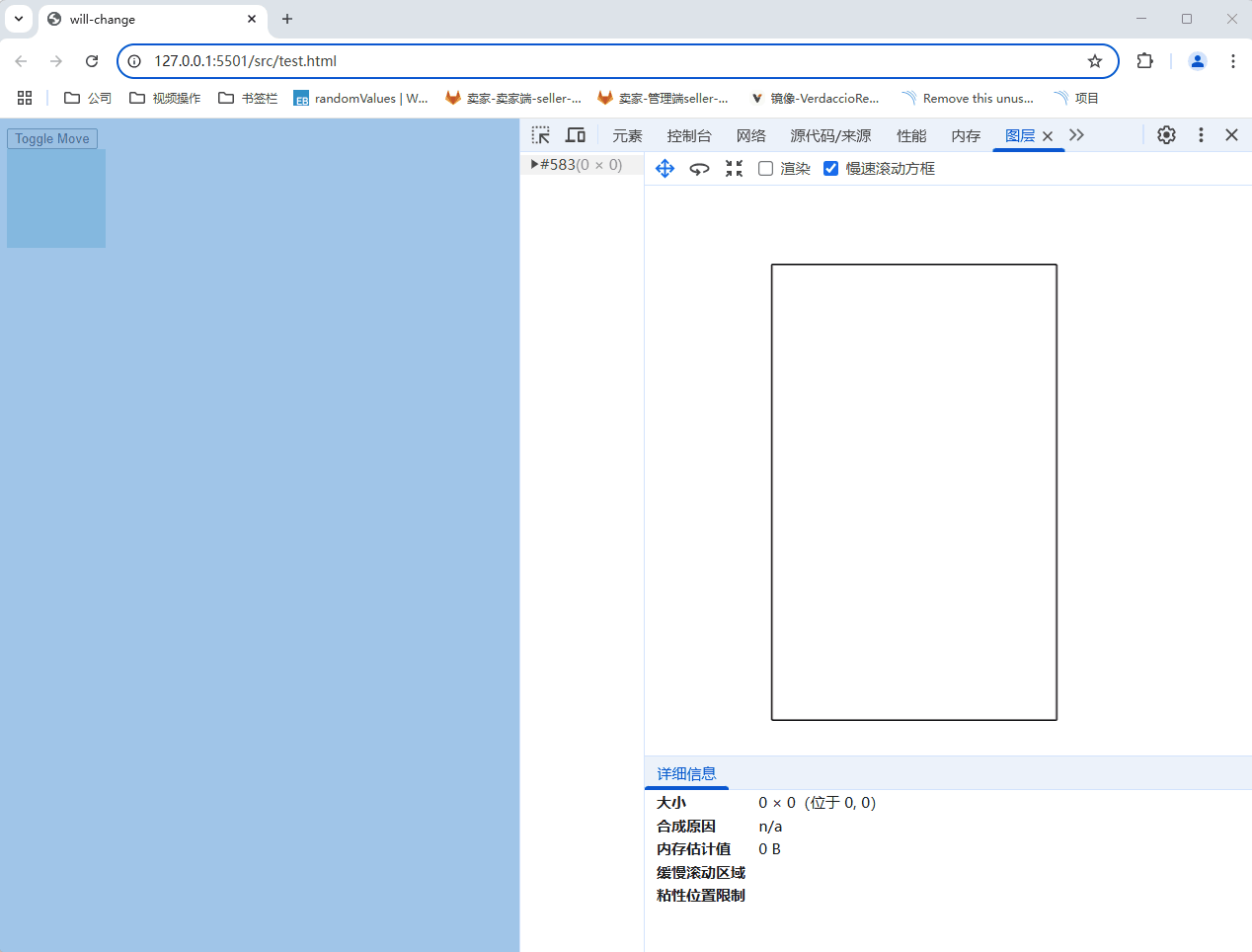
Task: Go forward in browser history
Action: coord(56,61)
